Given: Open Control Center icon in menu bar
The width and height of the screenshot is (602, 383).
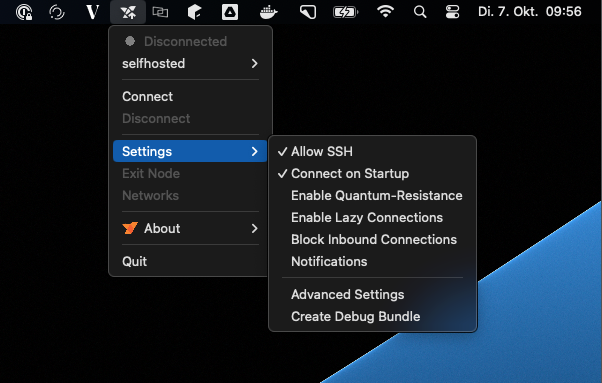Looking at the screenshot, I should click(453, 12).
